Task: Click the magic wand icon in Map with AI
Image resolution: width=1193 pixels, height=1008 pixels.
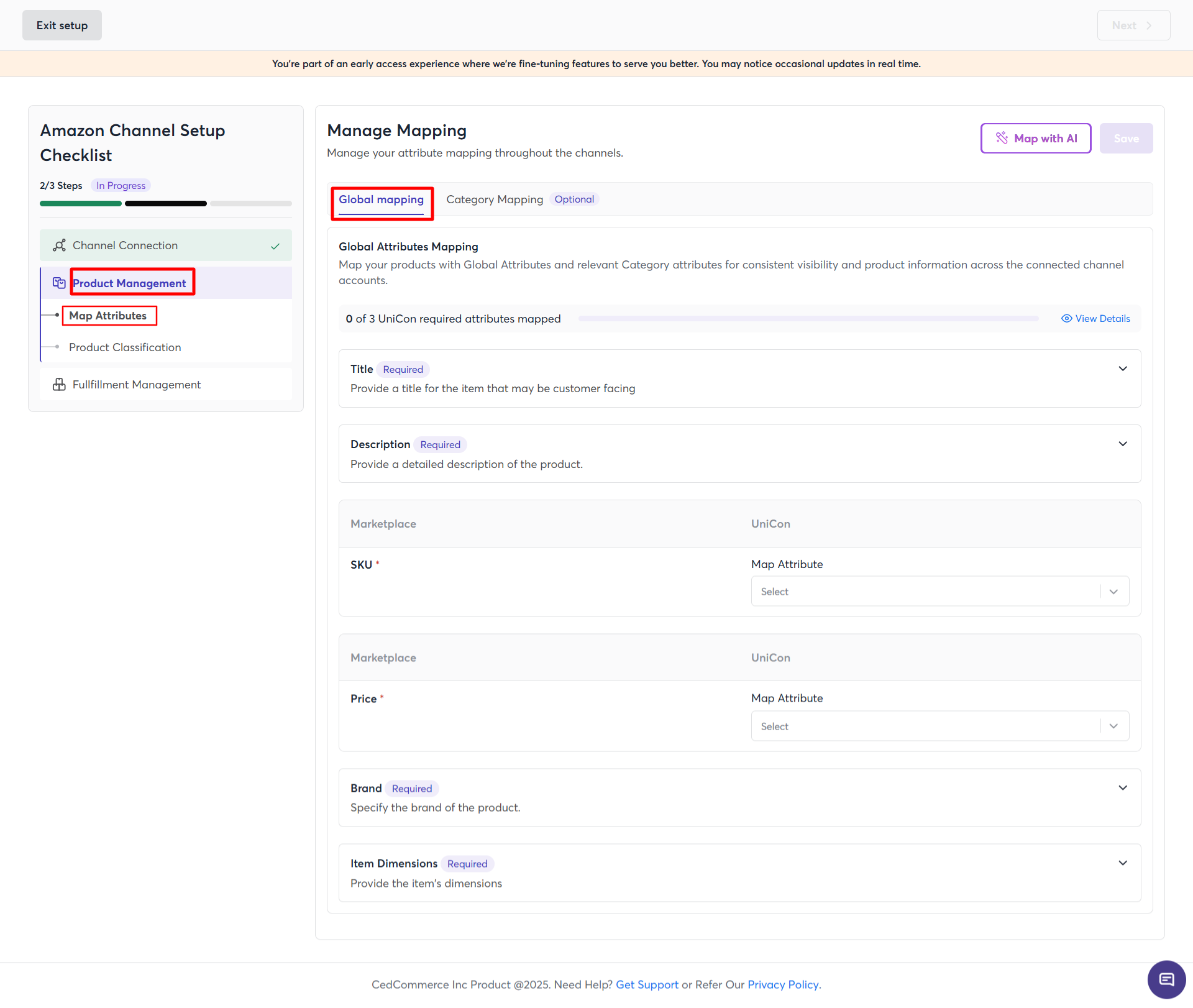Action: click(1002, 138)
